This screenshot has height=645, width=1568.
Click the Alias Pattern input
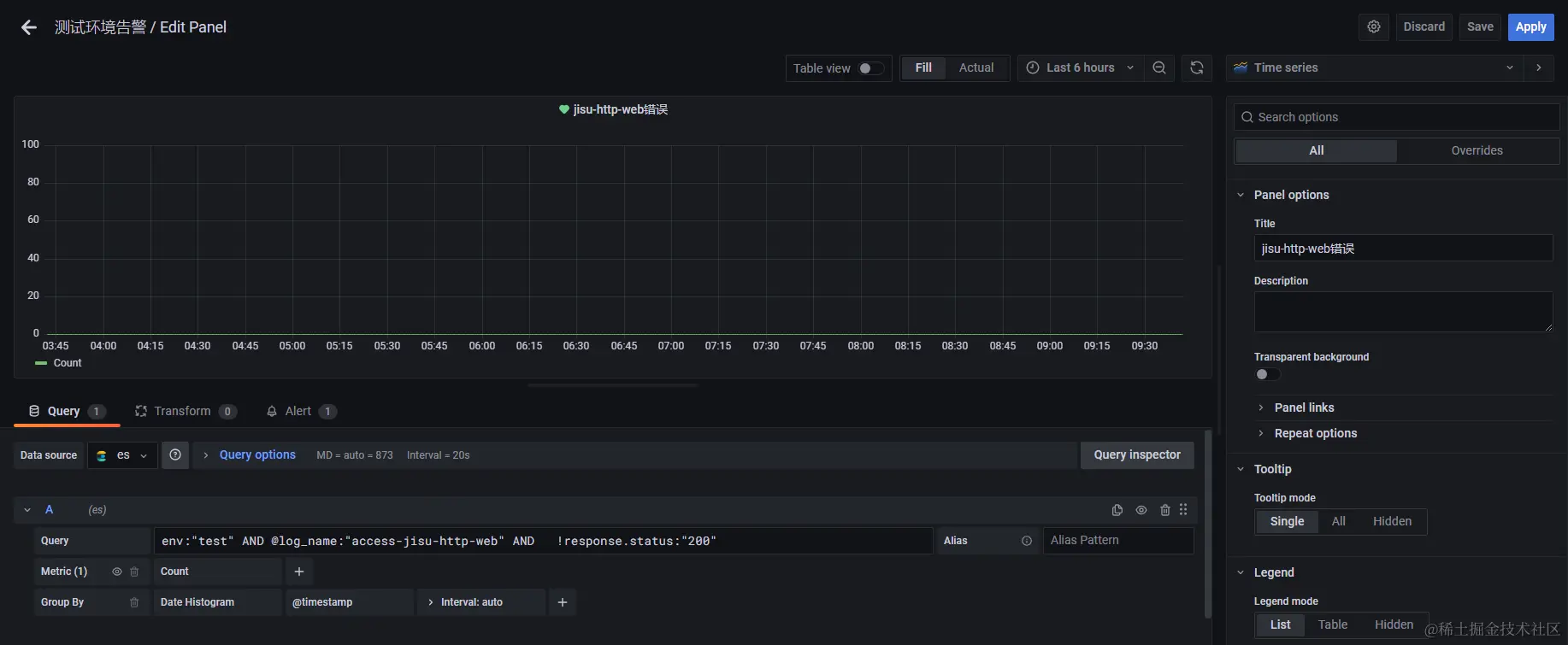pyautogui.click(x=1118, y=541)
